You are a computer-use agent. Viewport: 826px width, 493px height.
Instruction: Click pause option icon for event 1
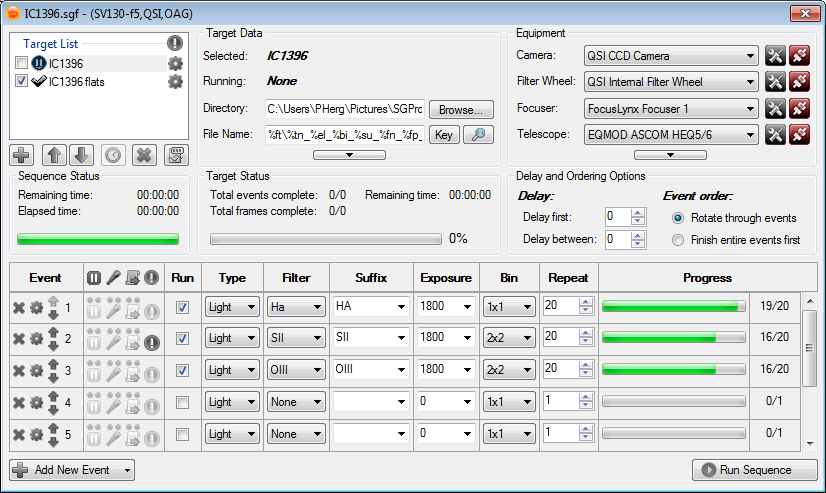tap(94, 312)
